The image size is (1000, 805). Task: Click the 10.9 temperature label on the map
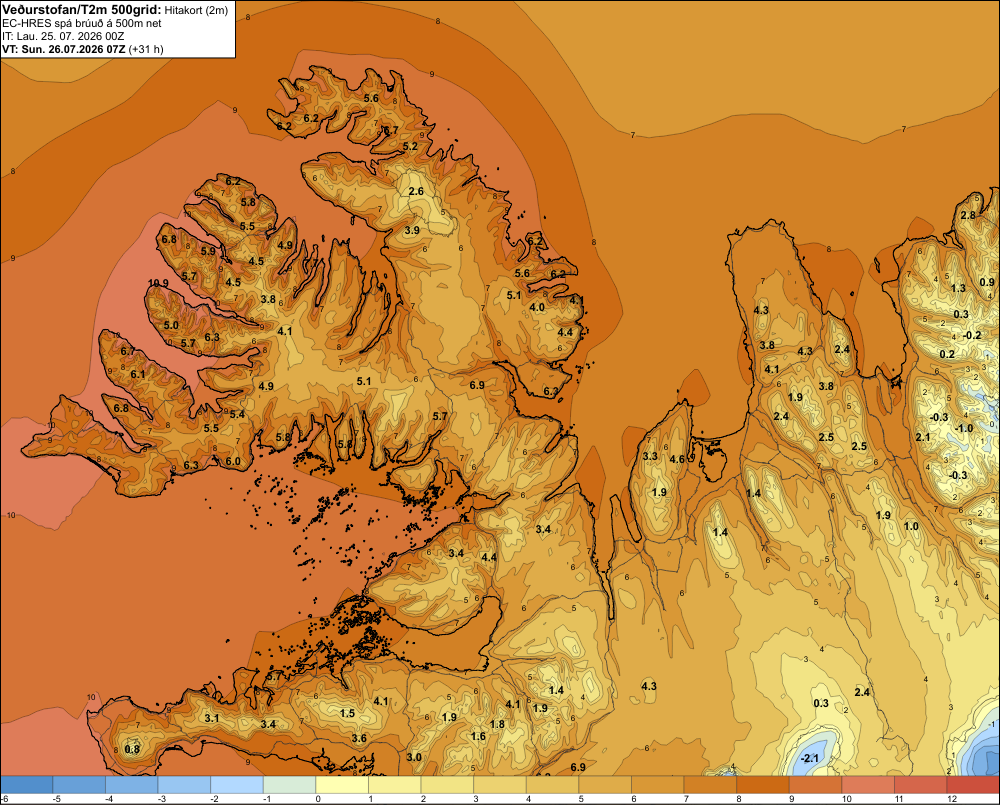[158, 283]
